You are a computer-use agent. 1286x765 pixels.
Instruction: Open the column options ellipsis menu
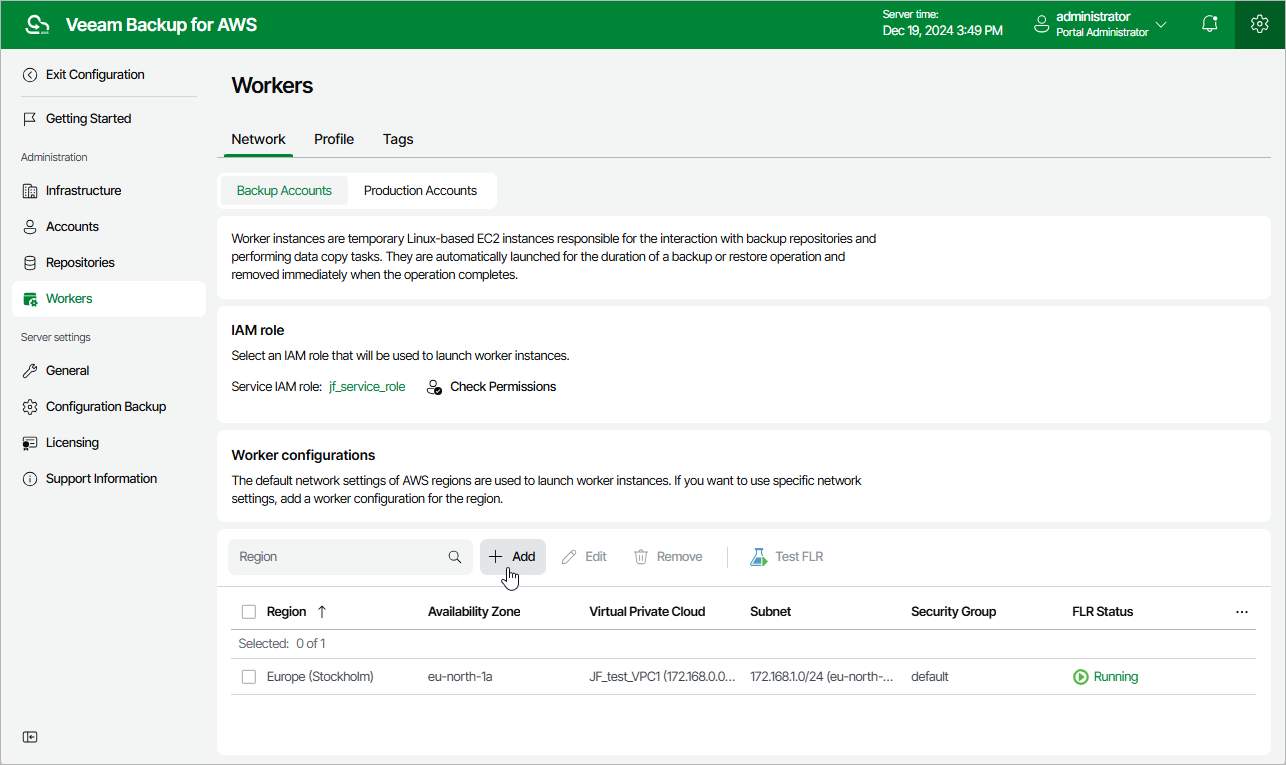pos(1242,612)
